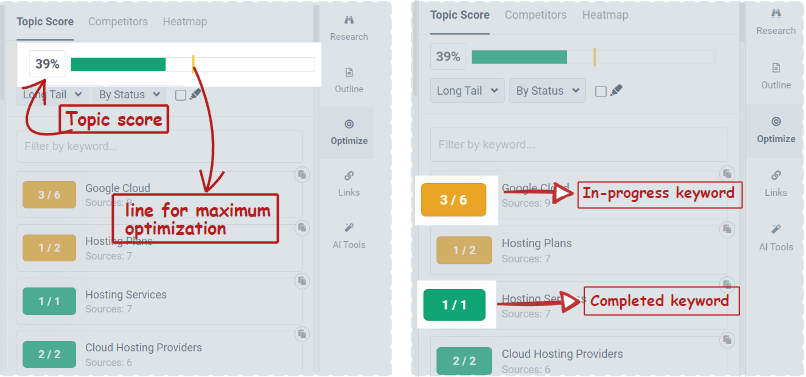The image size is (806, 377).
Task: Select Cloud Hosting Providers text in right panel
Action: tap(562, 354)
